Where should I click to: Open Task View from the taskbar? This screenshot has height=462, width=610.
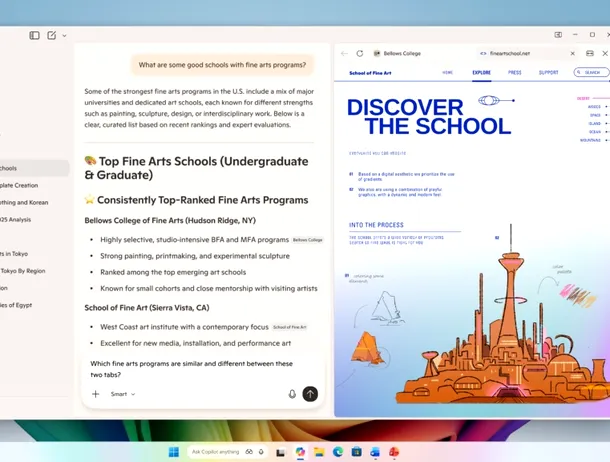click(x=280, y=452)
